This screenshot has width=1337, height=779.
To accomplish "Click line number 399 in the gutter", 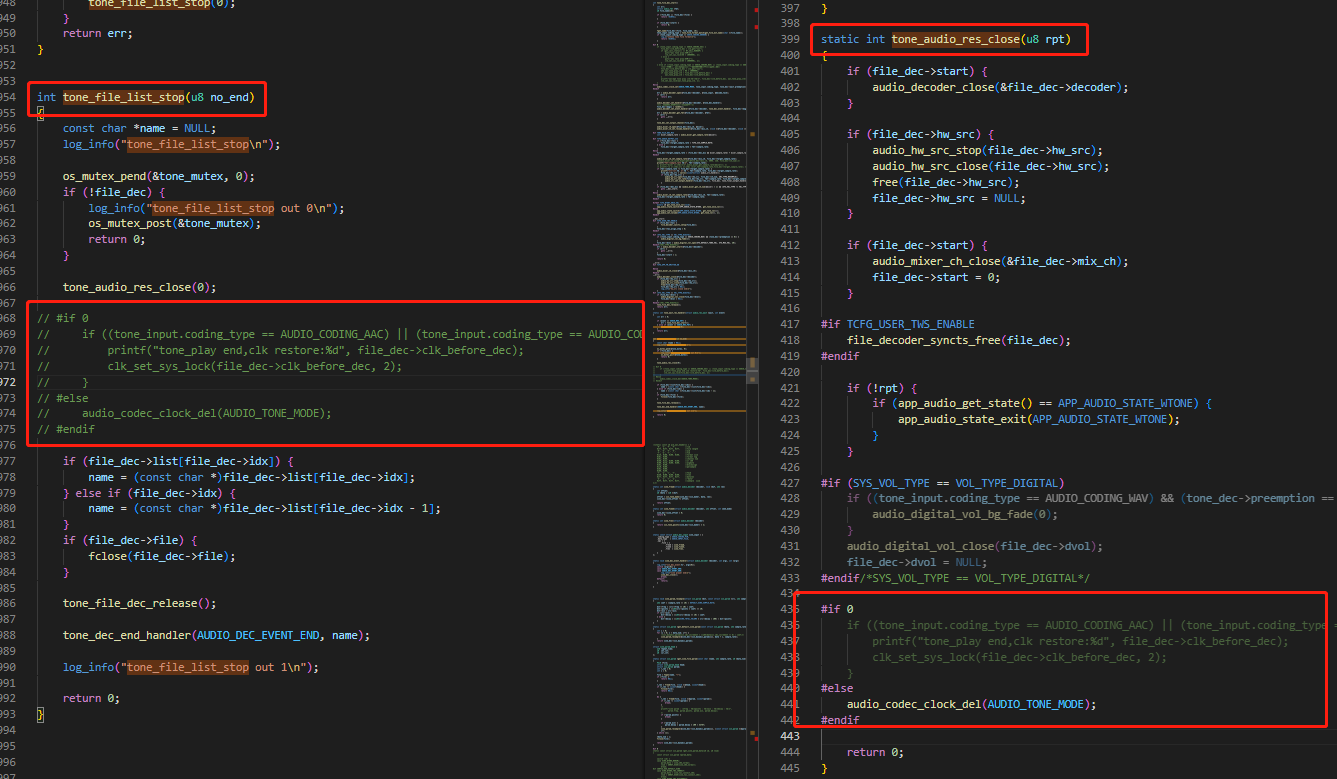I will (x=790, y=39).
